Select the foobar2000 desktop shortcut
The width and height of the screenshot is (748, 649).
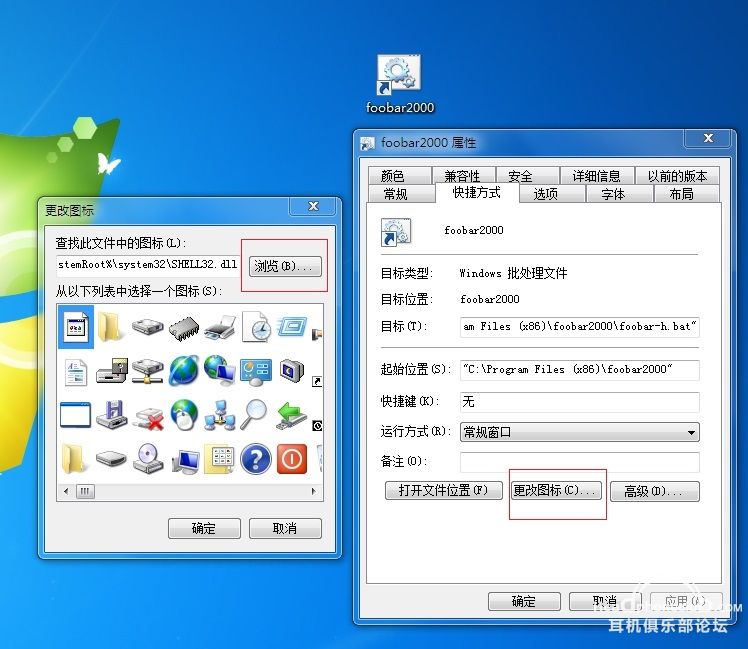click(x=400, y=84)
